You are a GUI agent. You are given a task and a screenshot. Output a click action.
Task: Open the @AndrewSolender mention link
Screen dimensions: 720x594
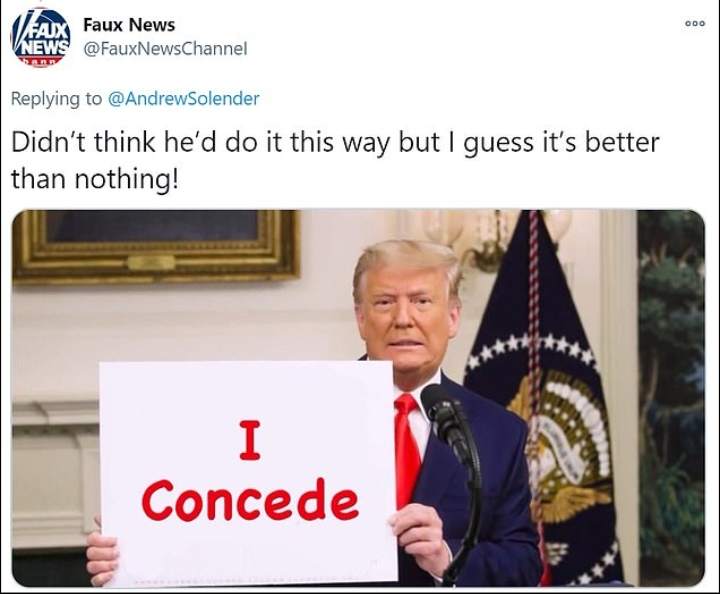[184, 98]
